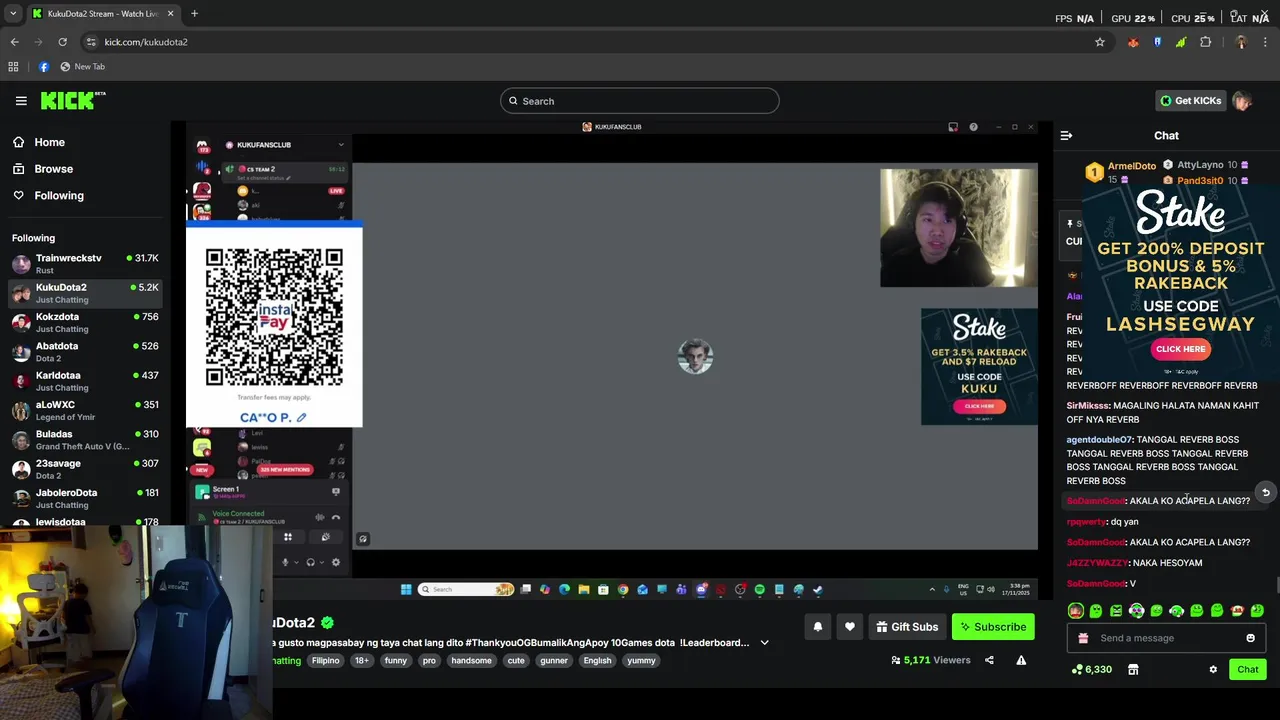Open the browser extensions puzzle icon
The height and width of the screenshot is (720, 1280).
point(1206,42)
